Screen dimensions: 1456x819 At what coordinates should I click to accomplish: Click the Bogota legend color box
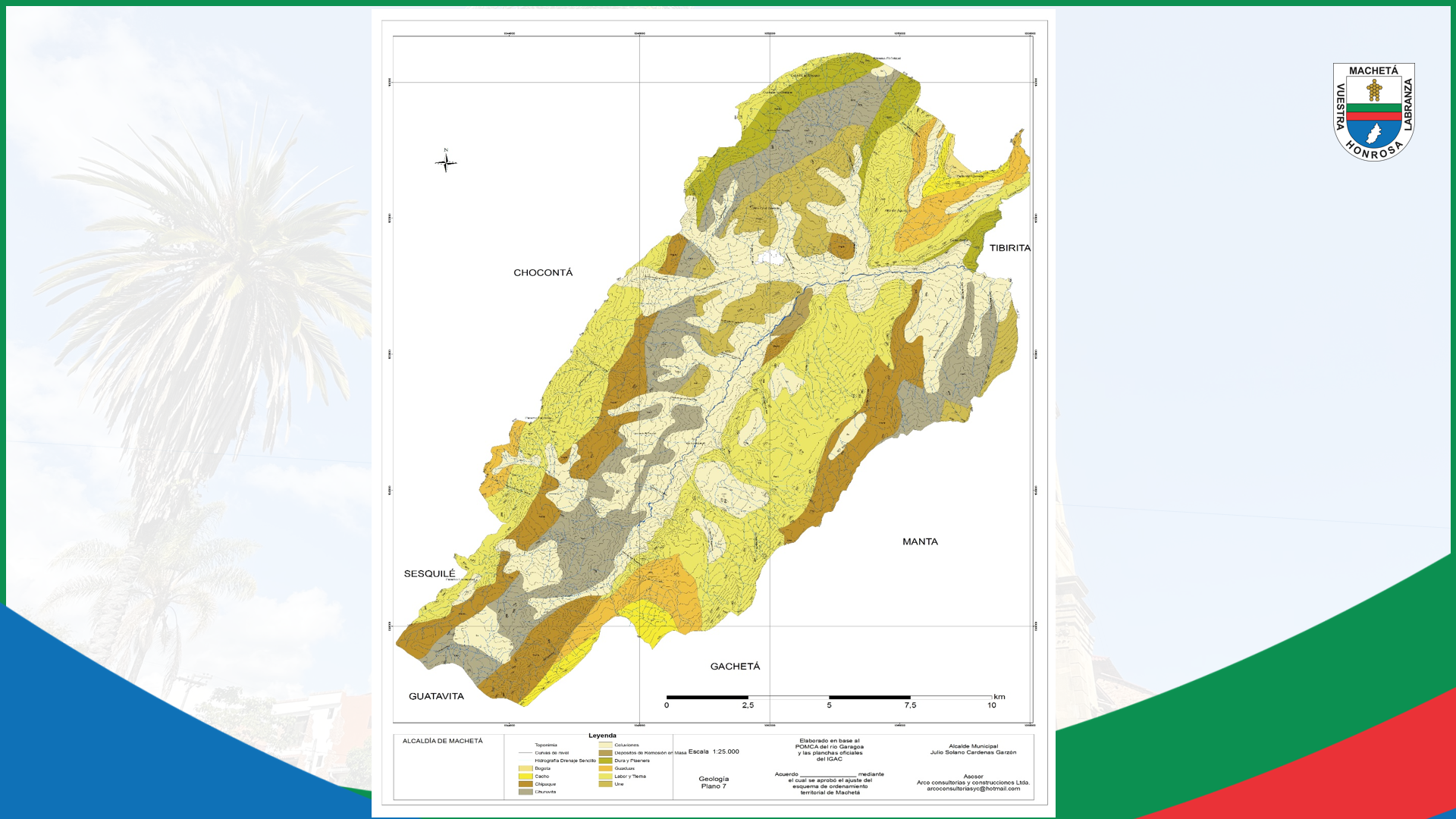pyautogui.click(x=525, y=768)
